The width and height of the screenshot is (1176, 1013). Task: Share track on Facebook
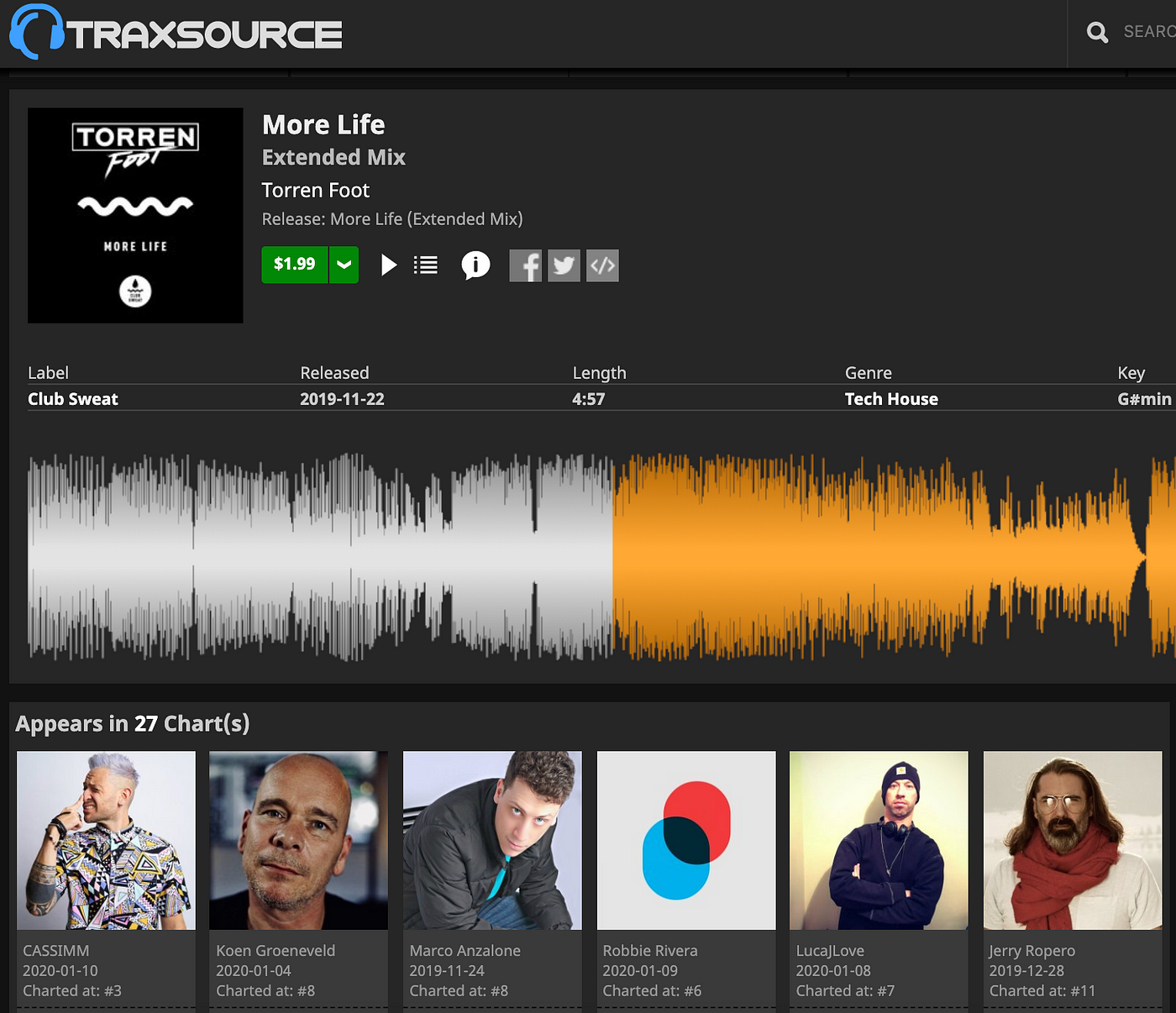(x=526, y=266)
